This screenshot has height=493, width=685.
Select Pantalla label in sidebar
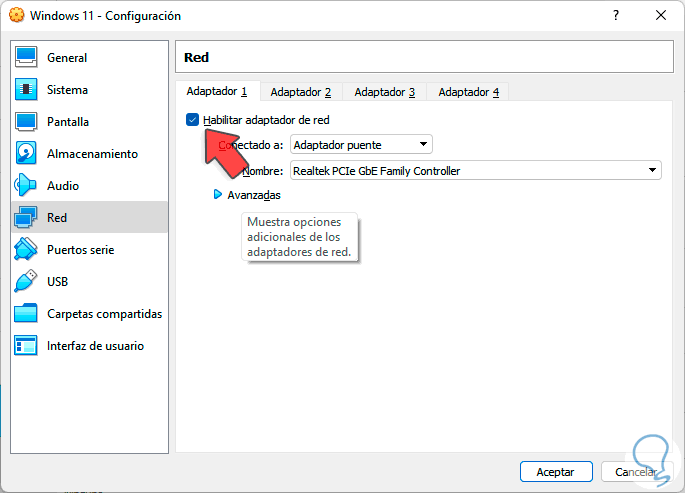coord(68,121)
